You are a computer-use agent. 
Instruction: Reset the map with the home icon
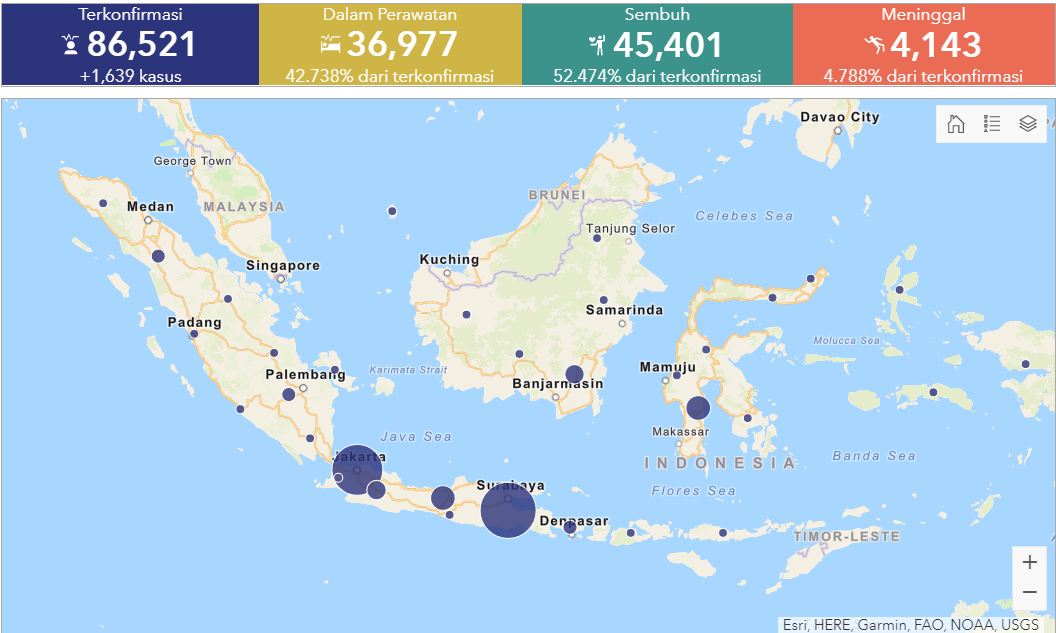coord(956,124)
